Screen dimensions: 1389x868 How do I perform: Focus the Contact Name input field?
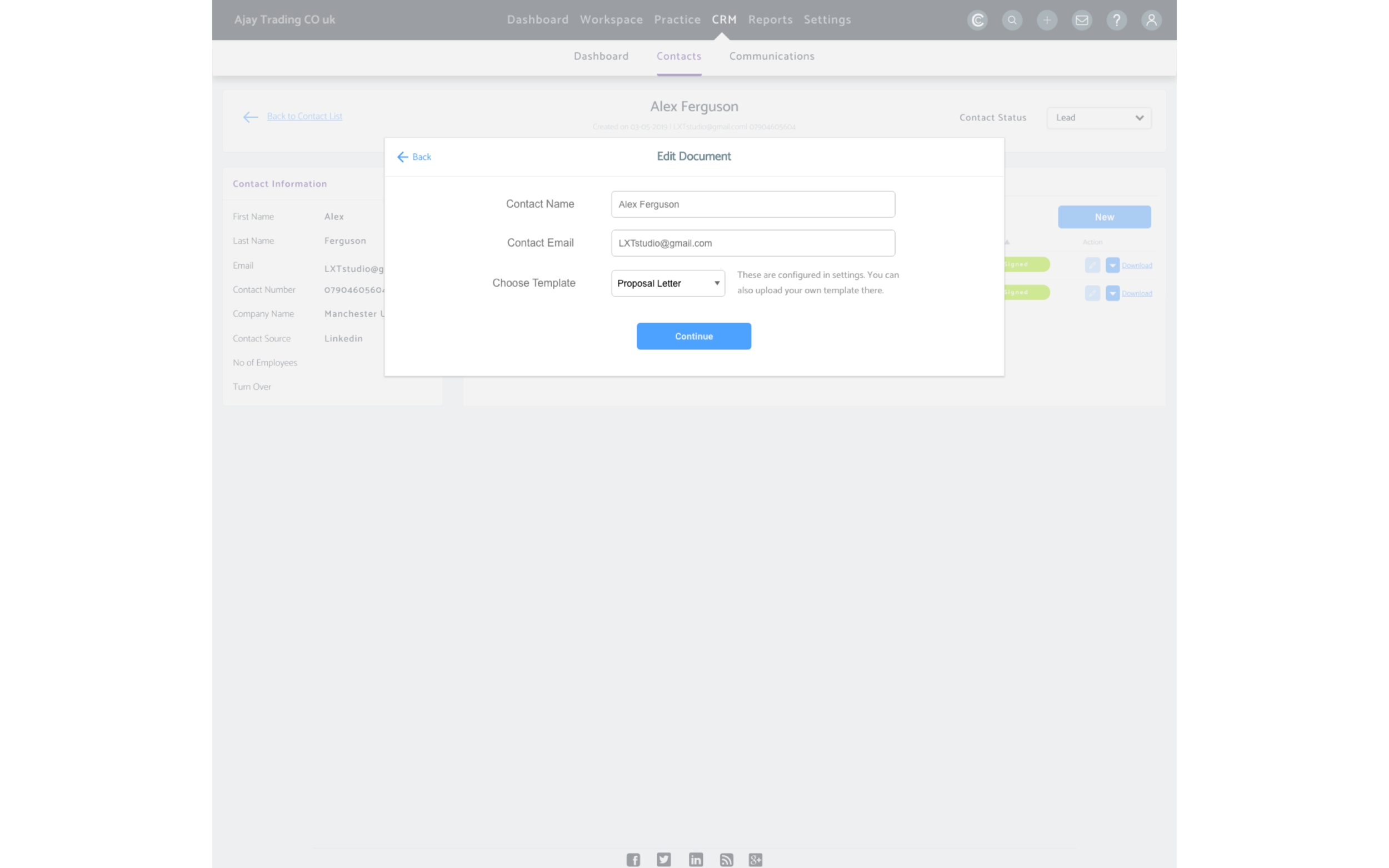pyautogui.click(x=753, y=204)
